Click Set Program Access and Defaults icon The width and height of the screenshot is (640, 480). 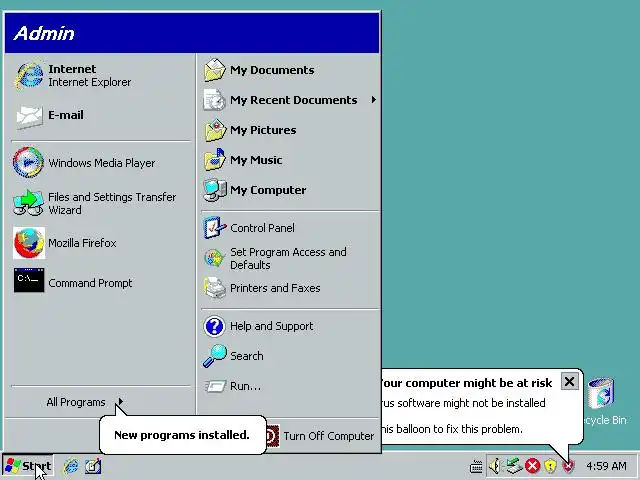[x=214, y=258]
